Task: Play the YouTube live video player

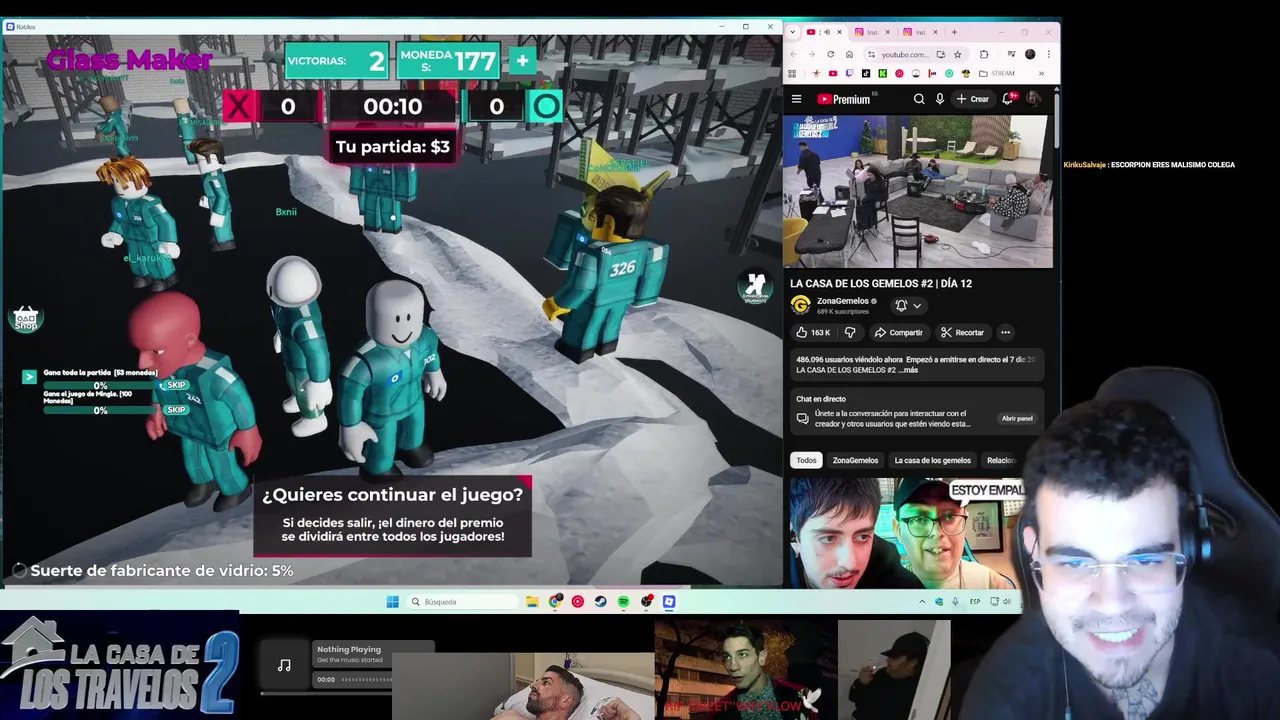Action: [917, 191]
